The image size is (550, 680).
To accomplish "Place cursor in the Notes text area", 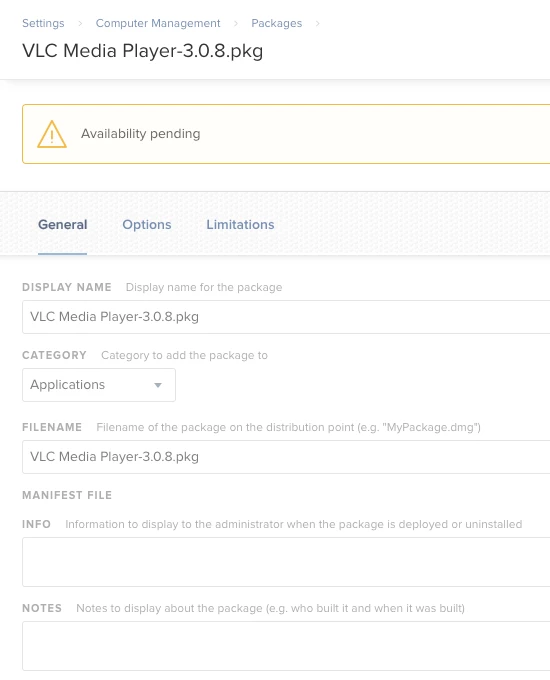I will pos(286,646).
